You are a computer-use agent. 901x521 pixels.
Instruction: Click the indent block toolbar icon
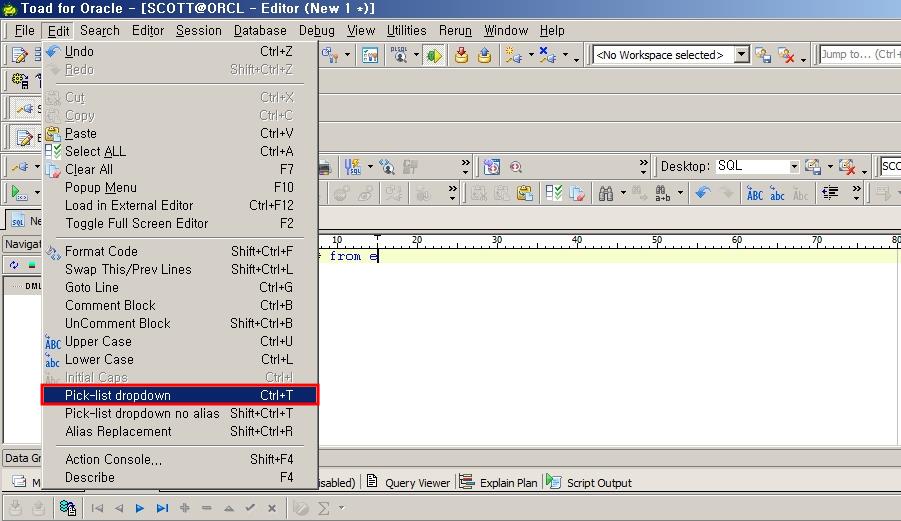pyautogui.click(x=830, y=193)
